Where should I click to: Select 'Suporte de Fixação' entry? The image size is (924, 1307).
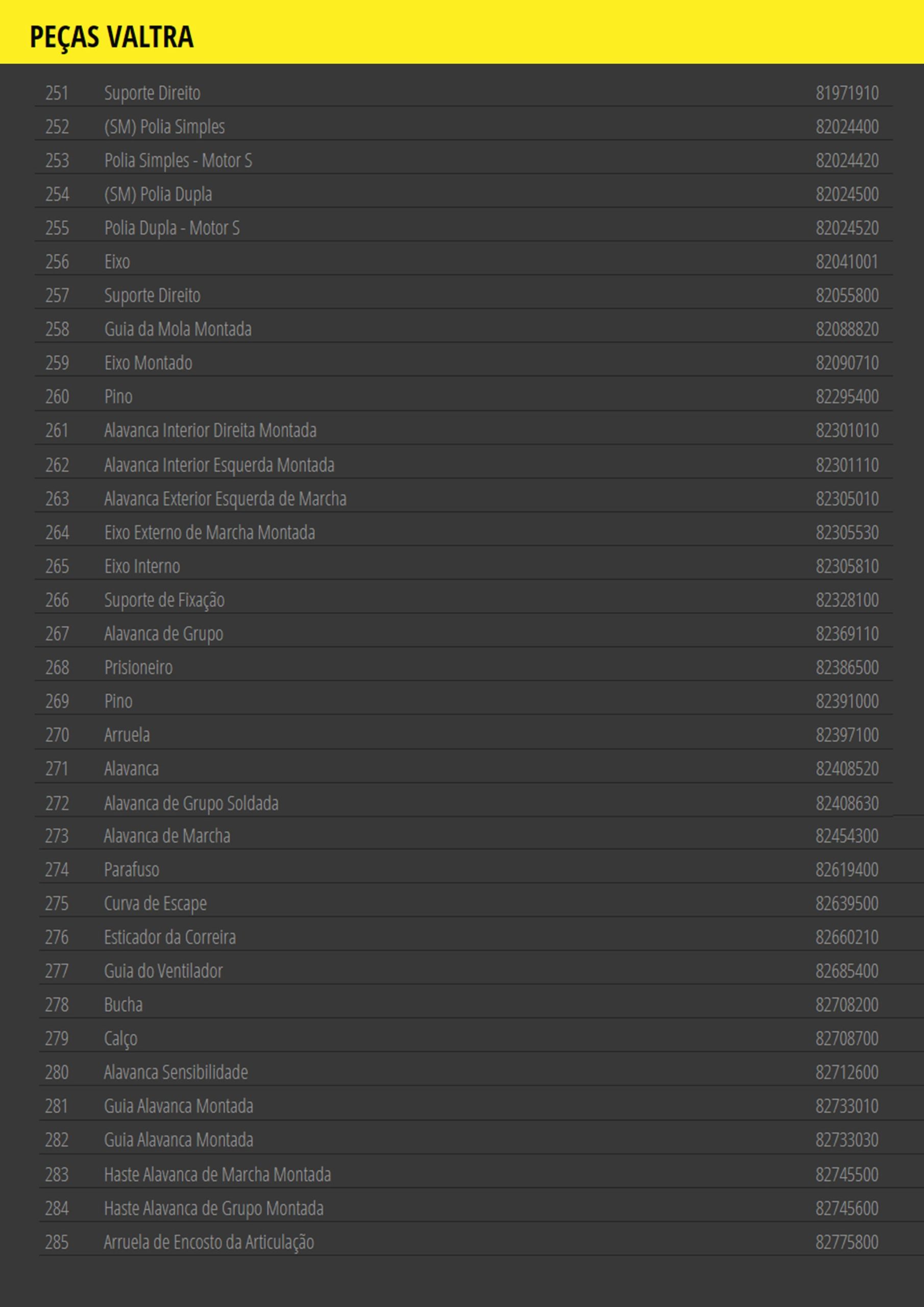click(164, 600)
